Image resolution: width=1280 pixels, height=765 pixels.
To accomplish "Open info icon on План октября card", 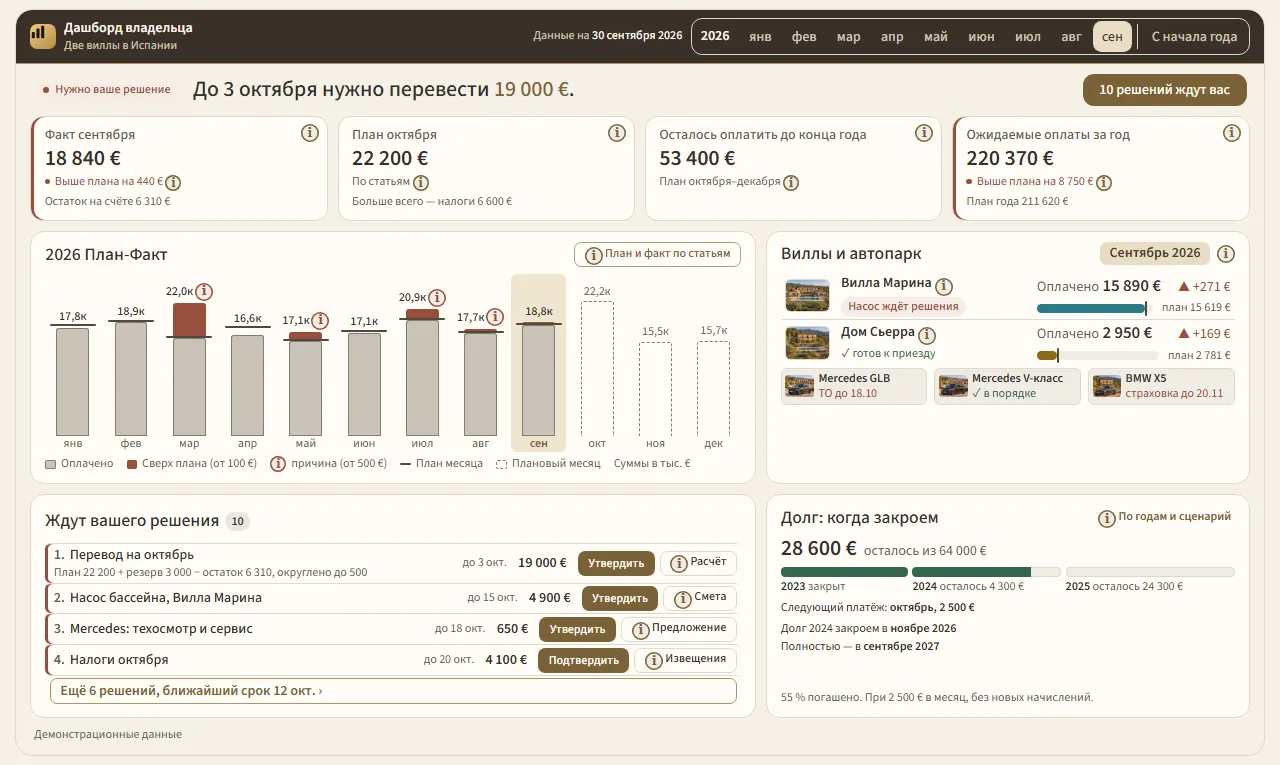I will pos(617,133).
